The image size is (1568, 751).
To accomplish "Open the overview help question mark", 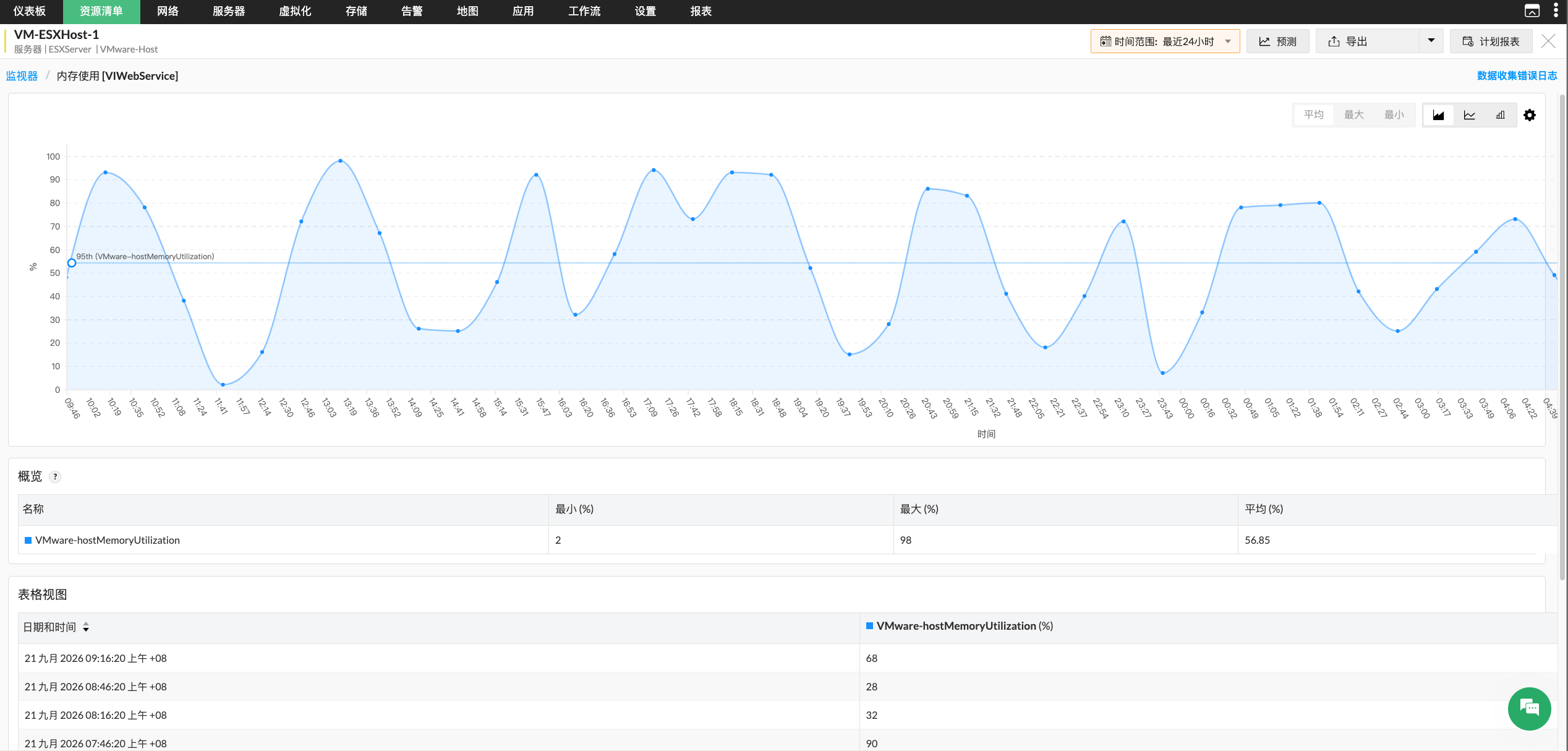I will (x=55, y=477).
